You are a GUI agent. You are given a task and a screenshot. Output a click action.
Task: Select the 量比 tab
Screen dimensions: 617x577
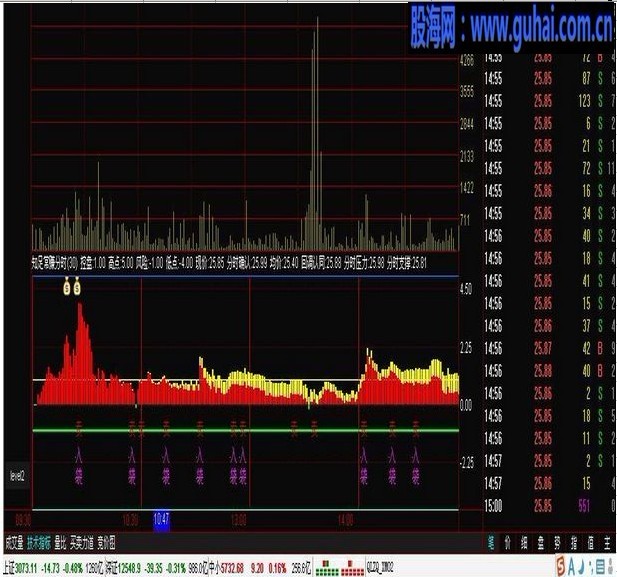(x=60, y=544)
